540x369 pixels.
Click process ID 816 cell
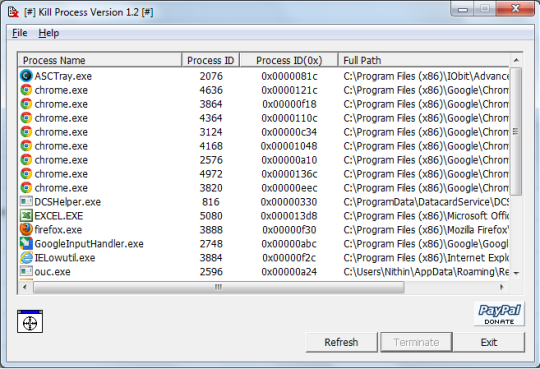(x=211, y=202)
